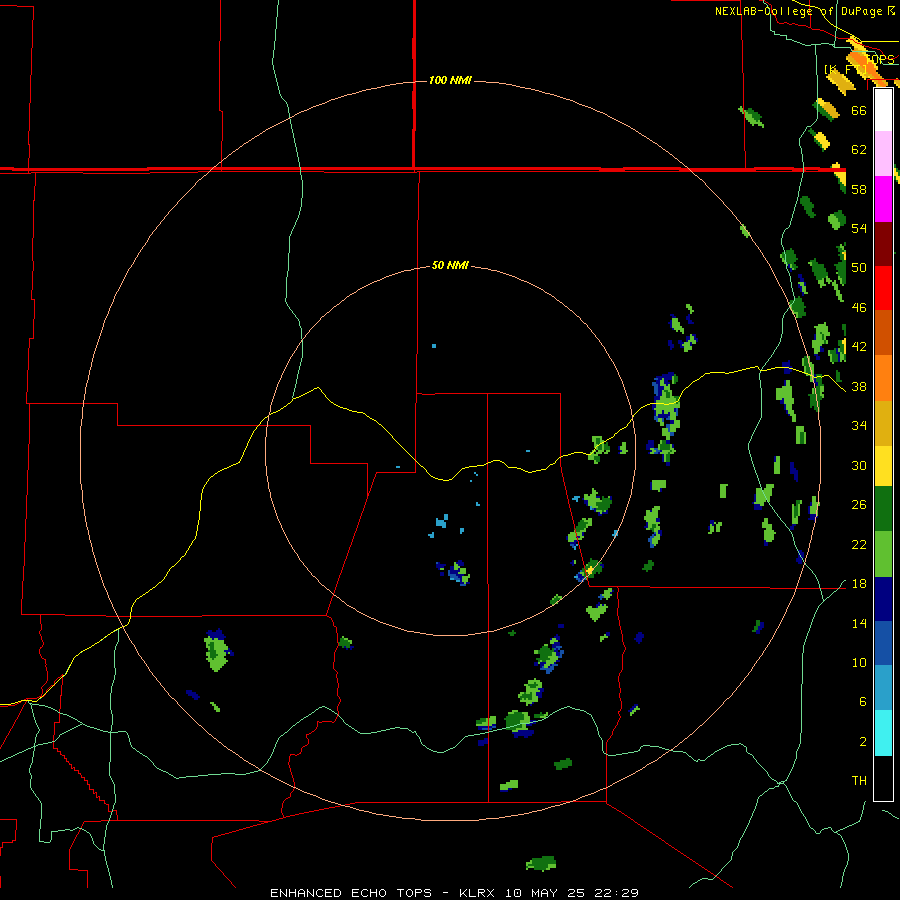The image size is (900, 900).
Task: Pick the light pink legend swatch
Action: point(883,154)
